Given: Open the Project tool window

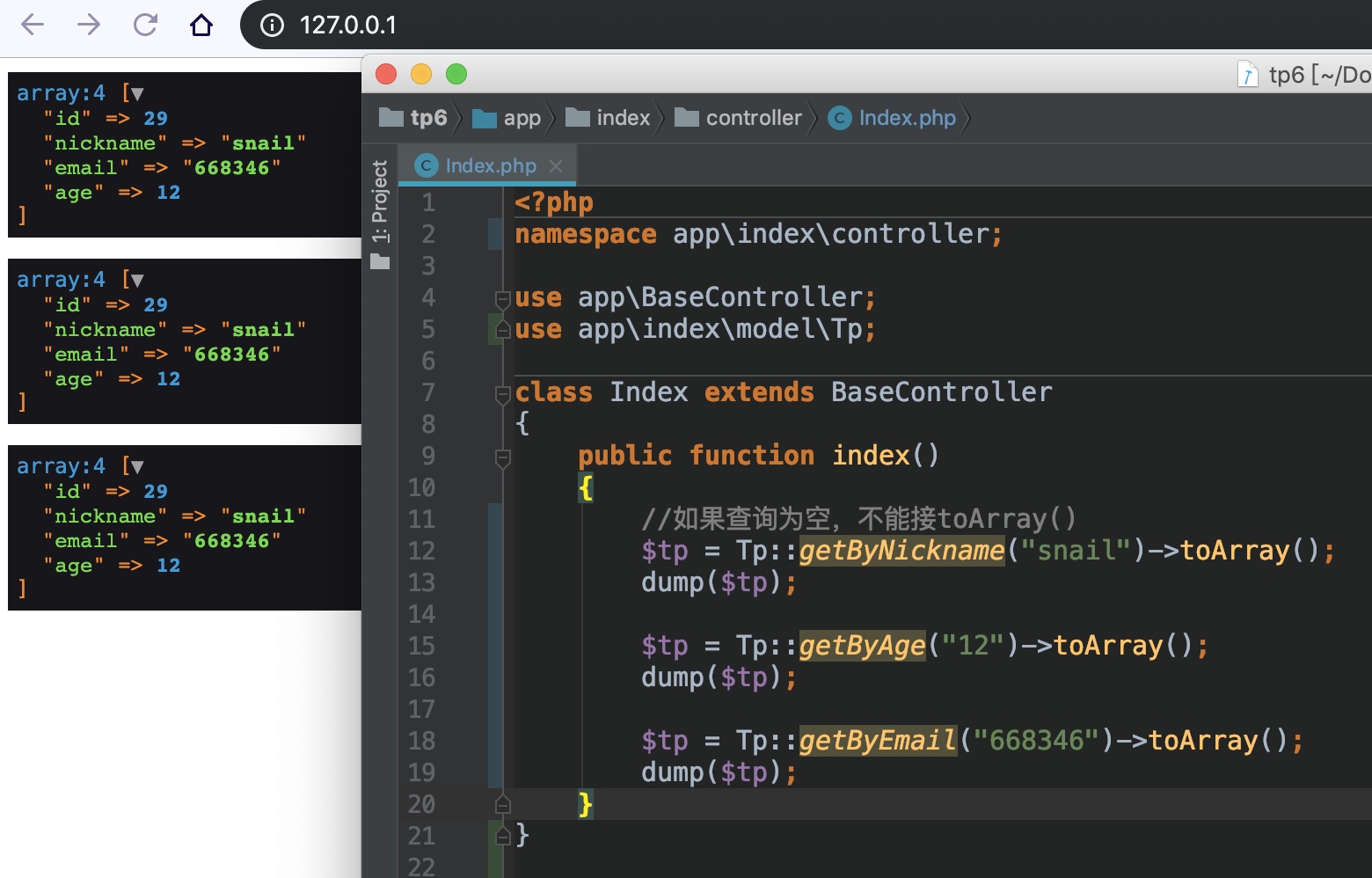Looking at the screenshot, I should (379, 214).
